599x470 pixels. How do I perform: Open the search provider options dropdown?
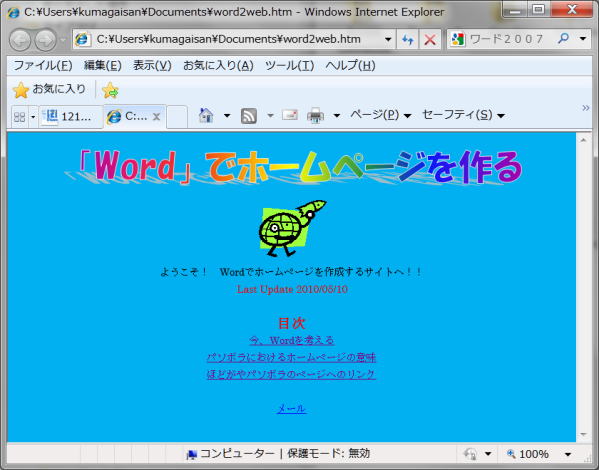(x=583, y=39)
